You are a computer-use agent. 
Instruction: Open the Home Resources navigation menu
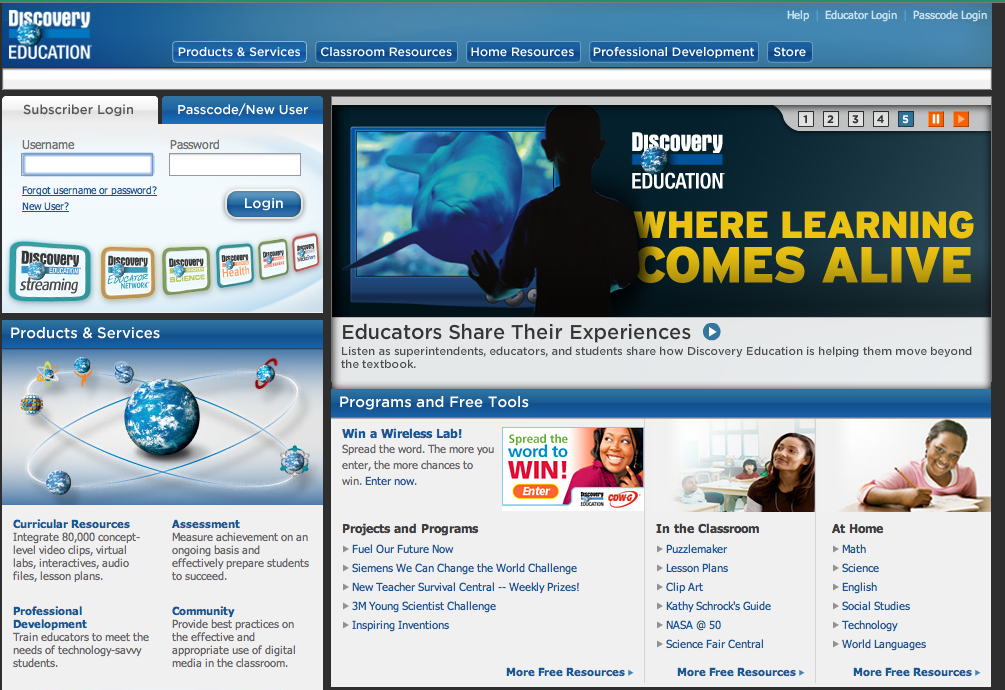(522, 52)
